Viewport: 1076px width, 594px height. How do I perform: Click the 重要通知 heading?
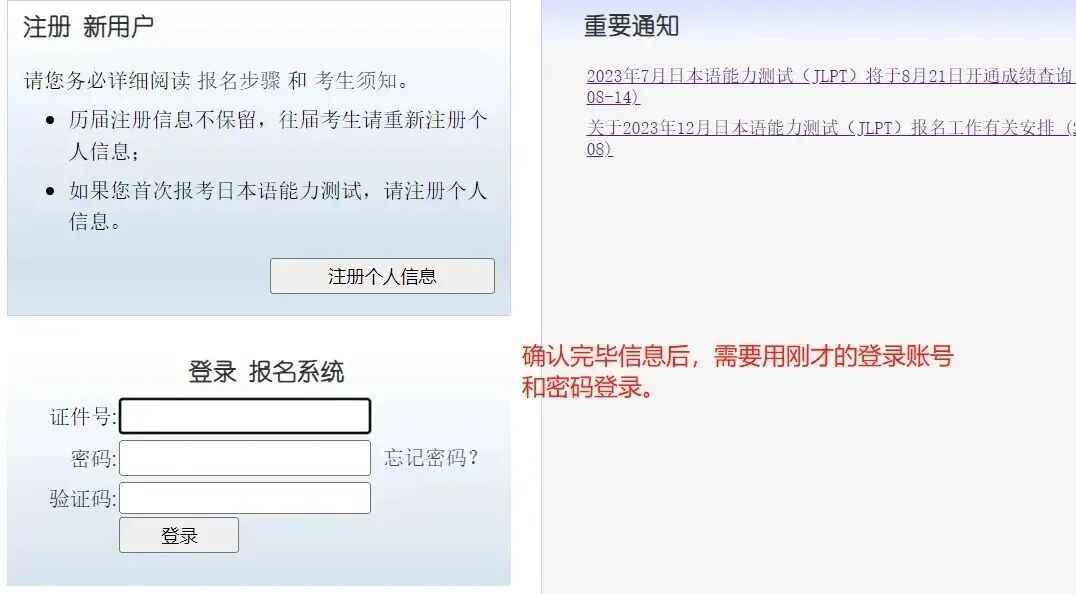[631, 26]
